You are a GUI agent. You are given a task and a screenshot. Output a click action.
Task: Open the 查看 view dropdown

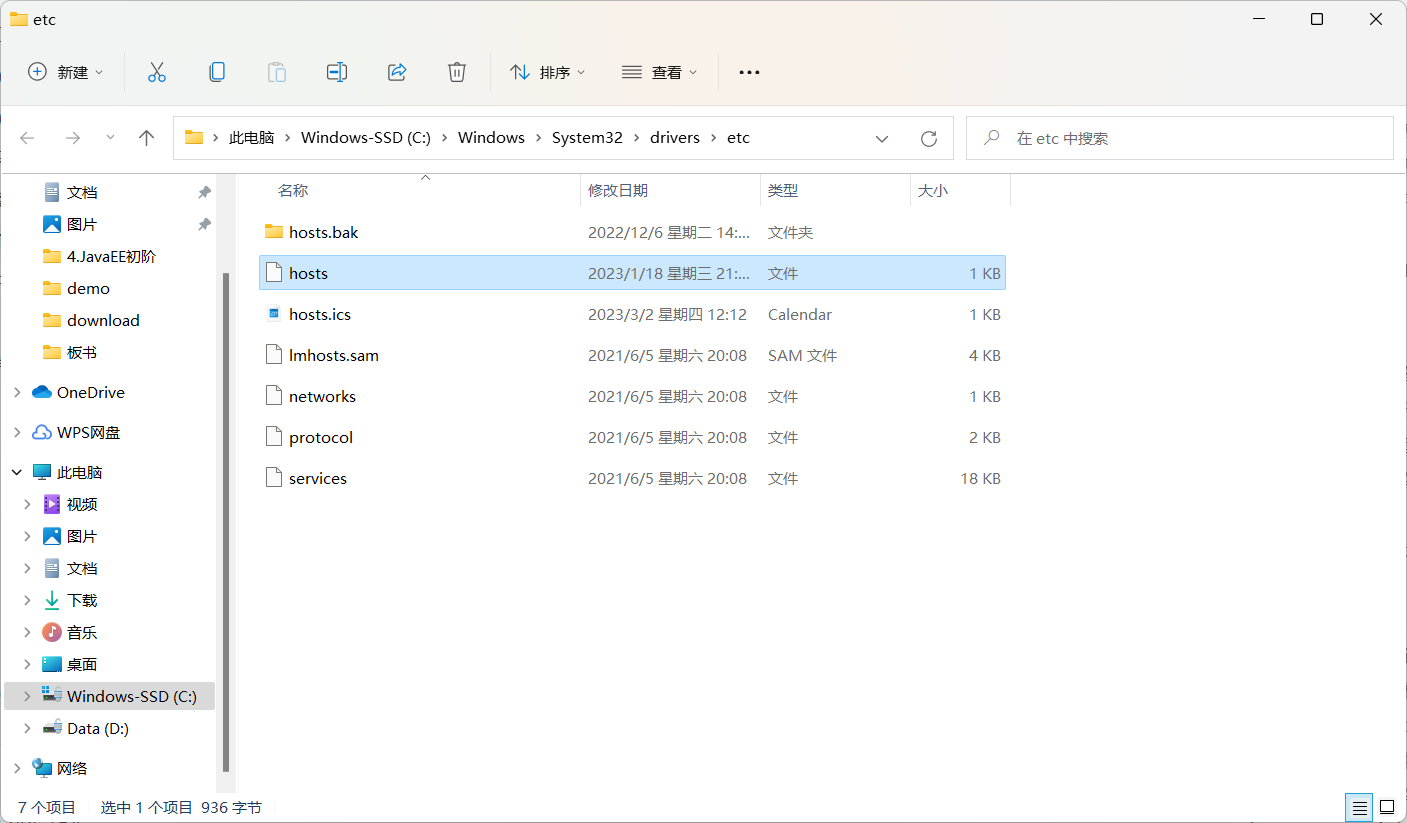coord(660,72)
